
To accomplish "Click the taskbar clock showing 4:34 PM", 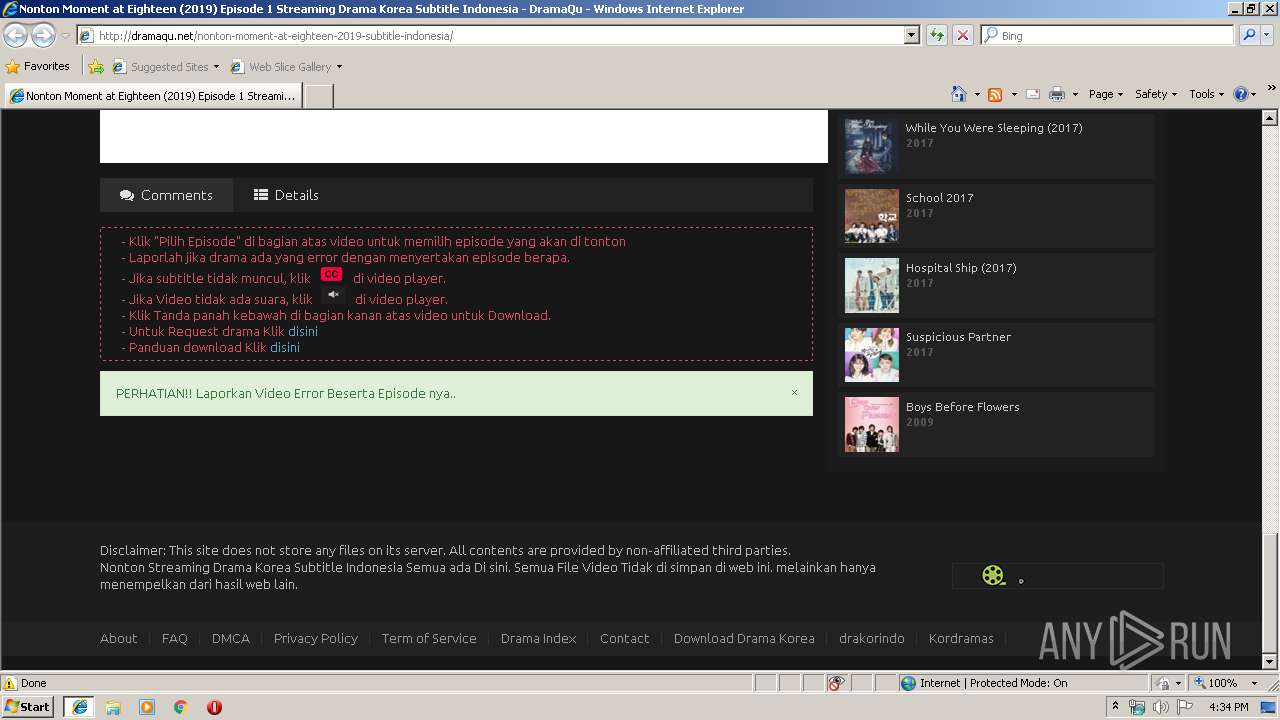I will click(x=1228, y=707).
